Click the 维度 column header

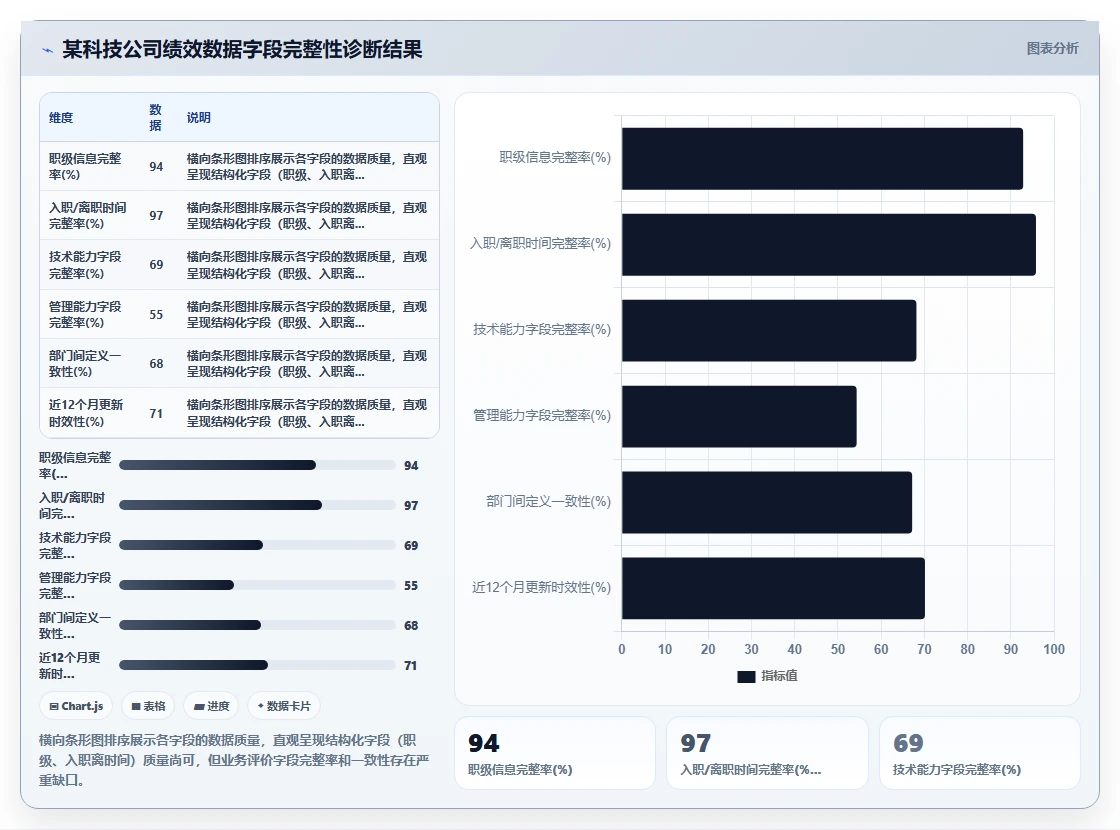point(61,118)
